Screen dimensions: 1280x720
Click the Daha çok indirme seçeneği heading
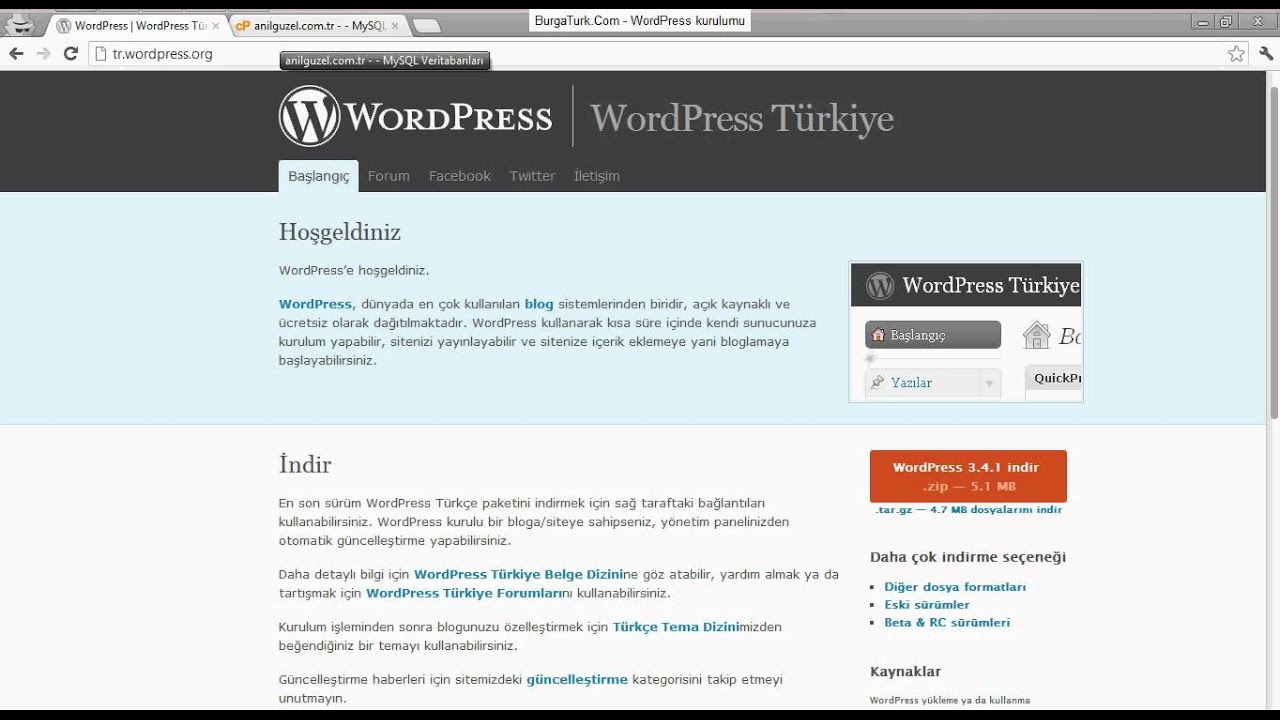[968, 557]
